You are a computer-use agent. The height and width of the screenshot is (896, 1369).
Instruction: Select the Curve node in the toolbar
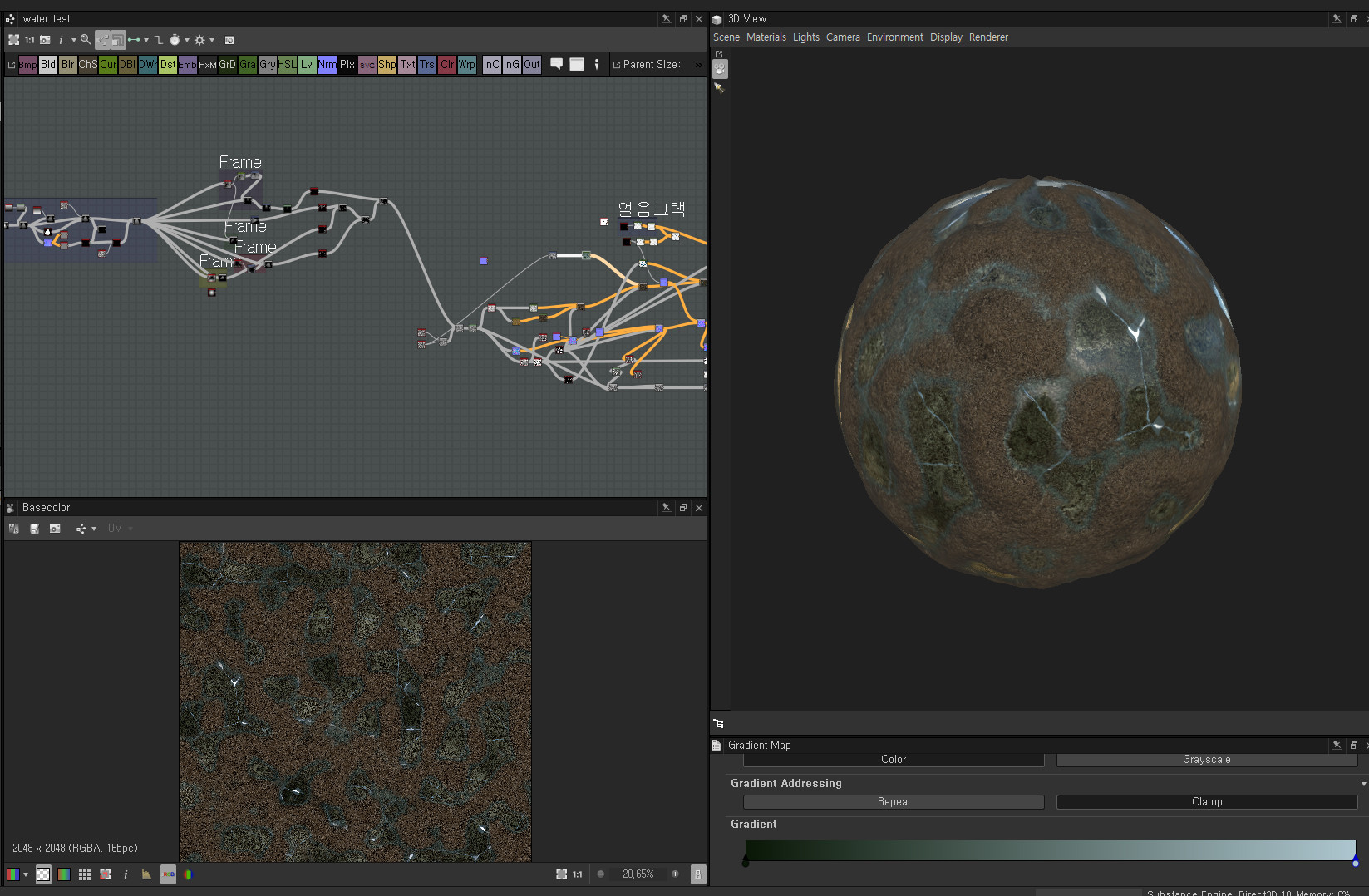(x=108, y=64)
